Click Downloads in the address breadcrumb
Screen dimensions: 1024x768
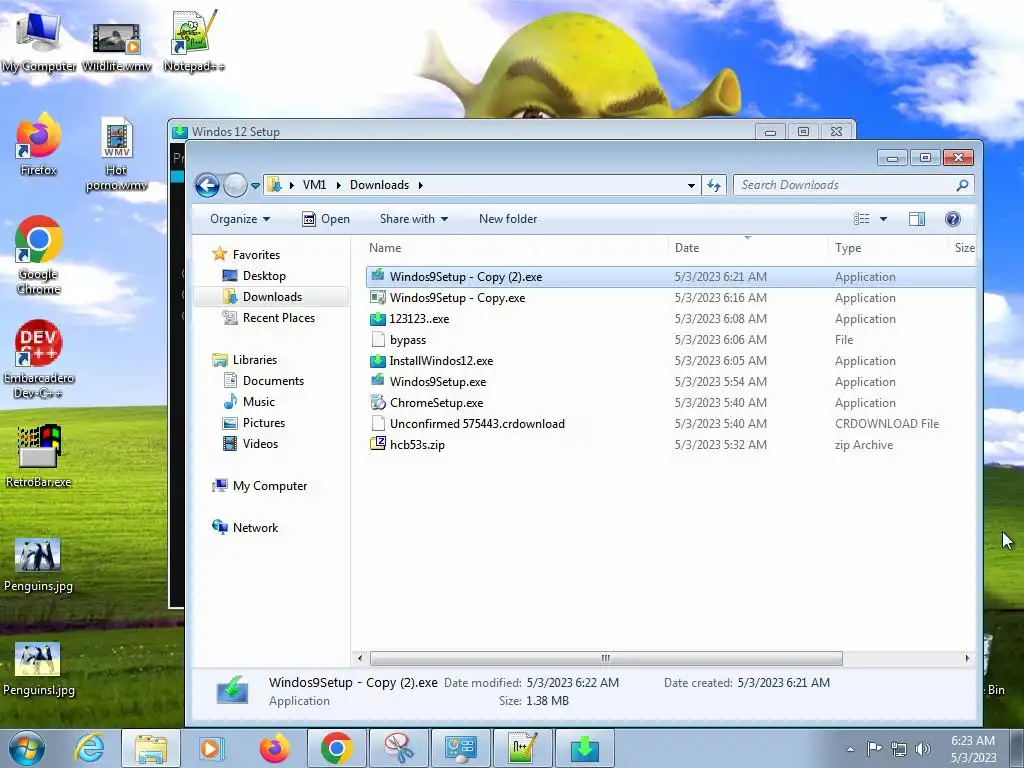379,185
